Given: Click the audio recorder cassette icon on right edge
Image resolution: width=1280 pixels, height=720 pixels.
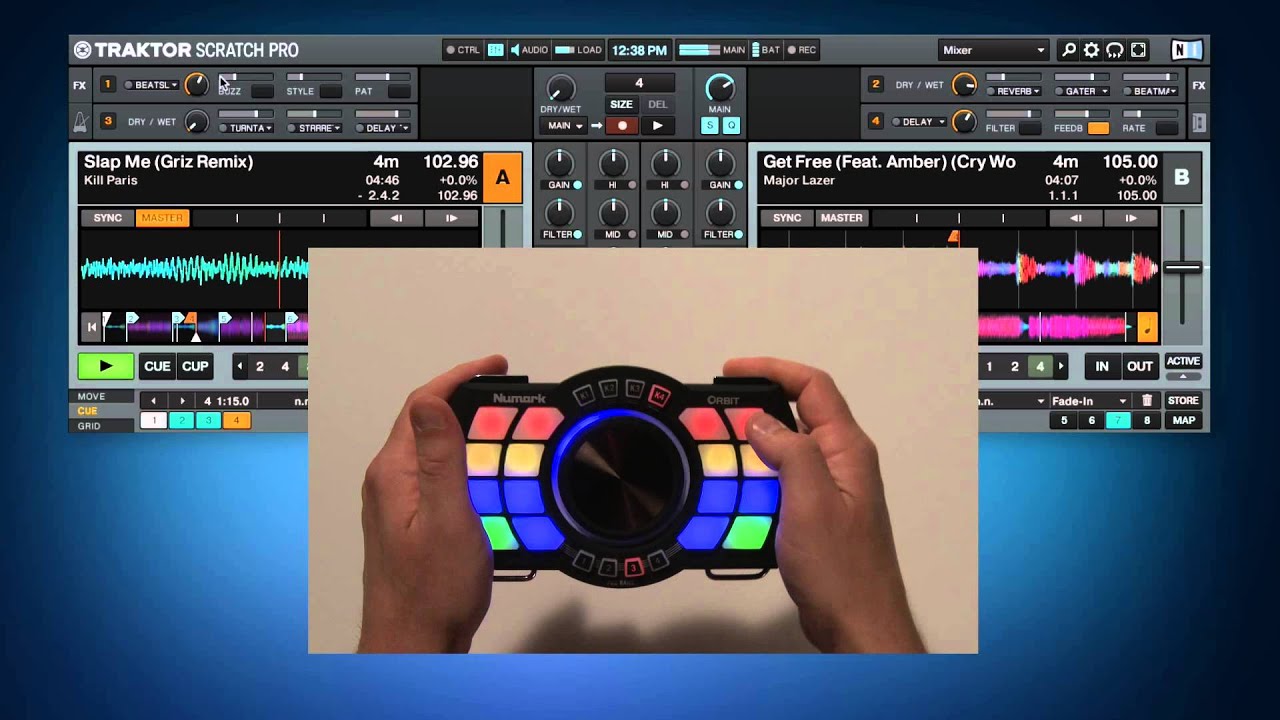Looking at the screenshot, I should (1199, 122).
